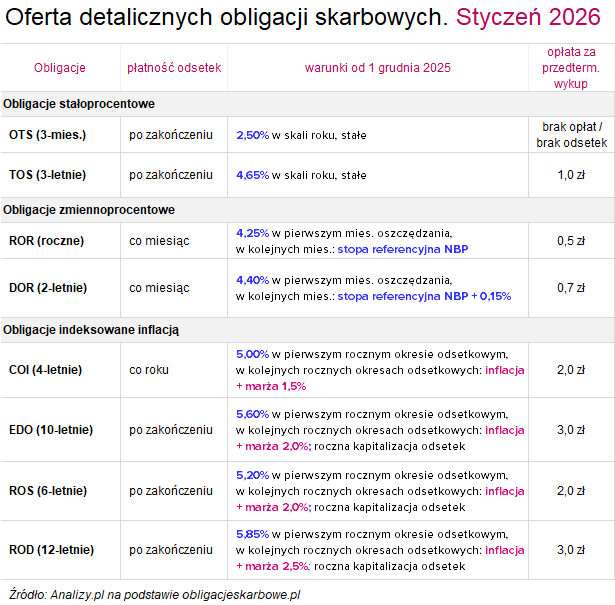The height and width of the screenshot is (605, 615).
Task: Click the 'brak opłat / brak odsetek' cell
Action: click(571, 135)
